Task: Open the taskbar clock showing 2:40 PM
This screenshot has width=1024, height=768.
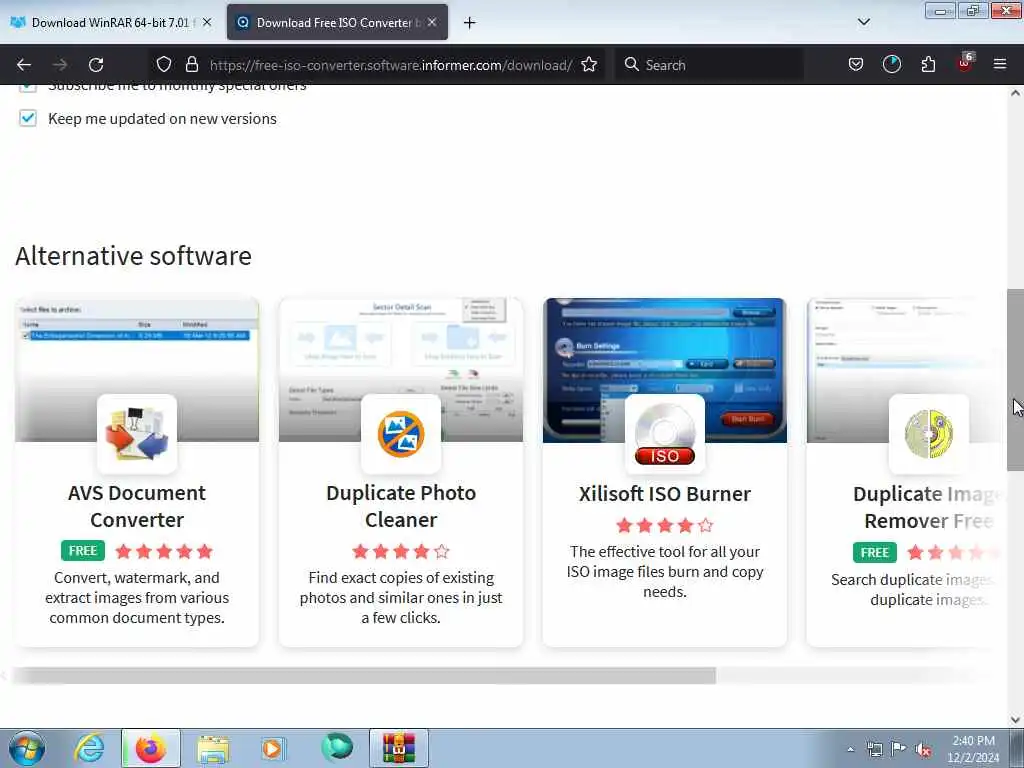Action: (973, 749)
